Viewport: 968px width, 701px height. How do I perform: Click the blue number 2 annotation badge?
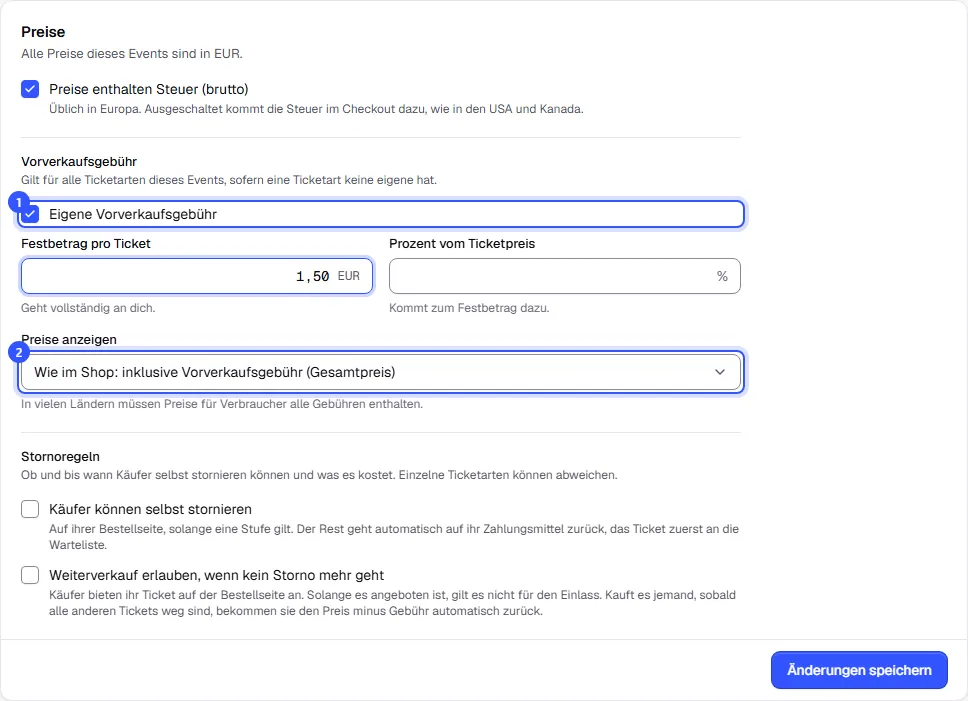click(x=19, y=353)
